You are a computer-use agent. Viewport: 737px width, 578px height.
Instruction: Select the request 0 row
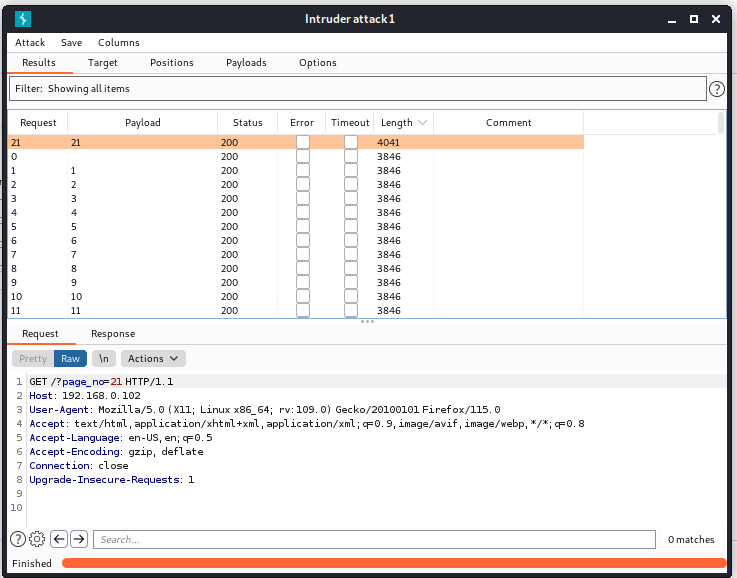[x=296, y=156]
